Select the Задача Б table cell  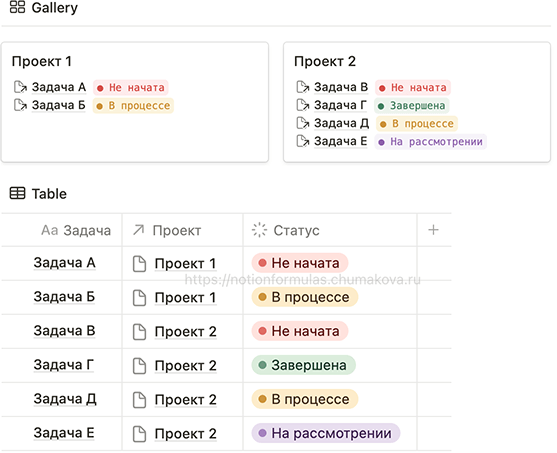click(62, 297)
